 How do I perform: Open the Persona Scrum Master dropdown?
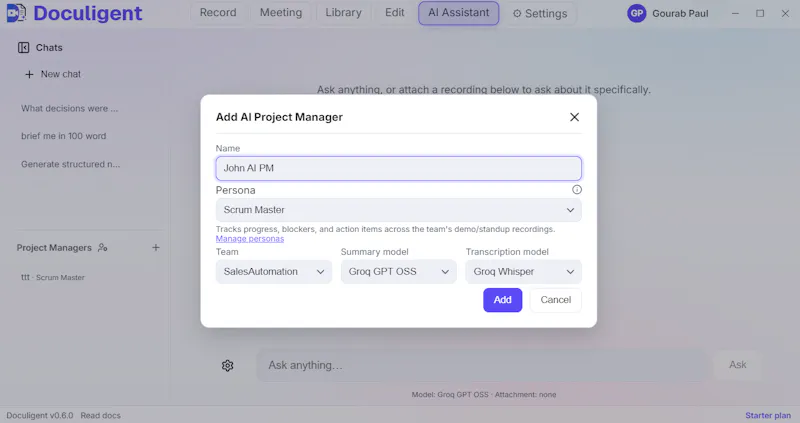pyautogui.click(x=398, y=210)
